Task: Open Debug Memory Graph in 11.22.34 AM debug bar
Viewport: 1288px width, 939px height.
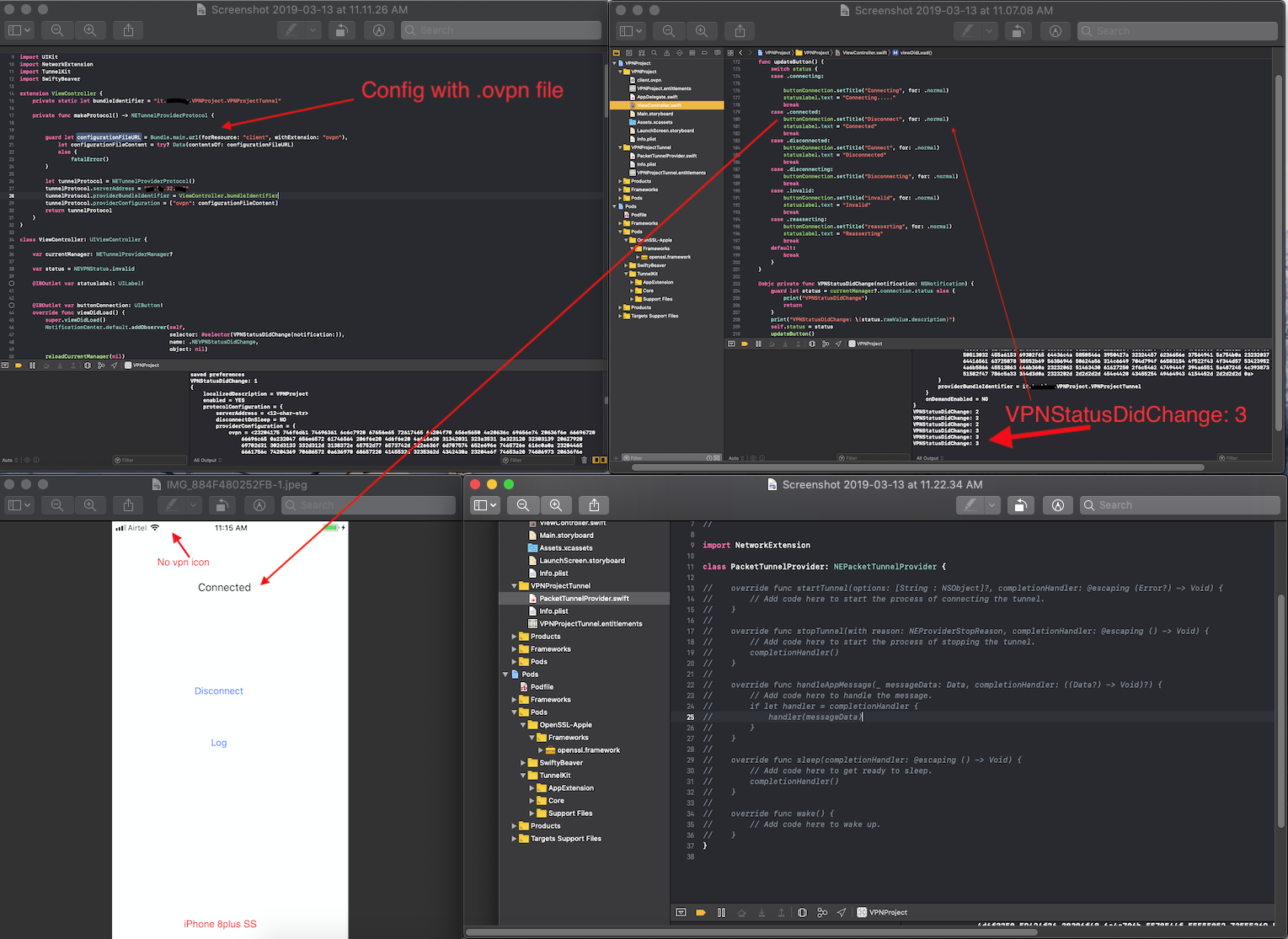Action: coord(822,913)
